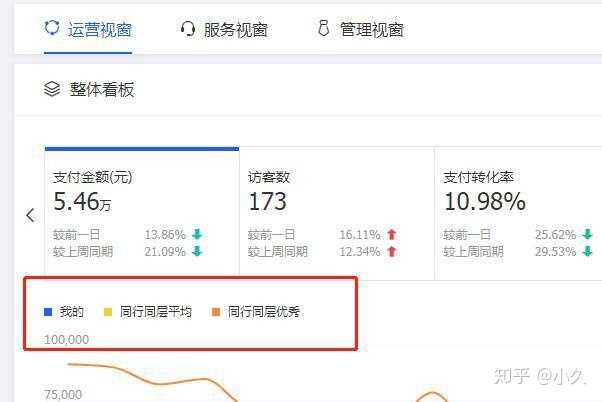
Task: Click the 13.86% day-over-day value
Action: click(165, 234)
